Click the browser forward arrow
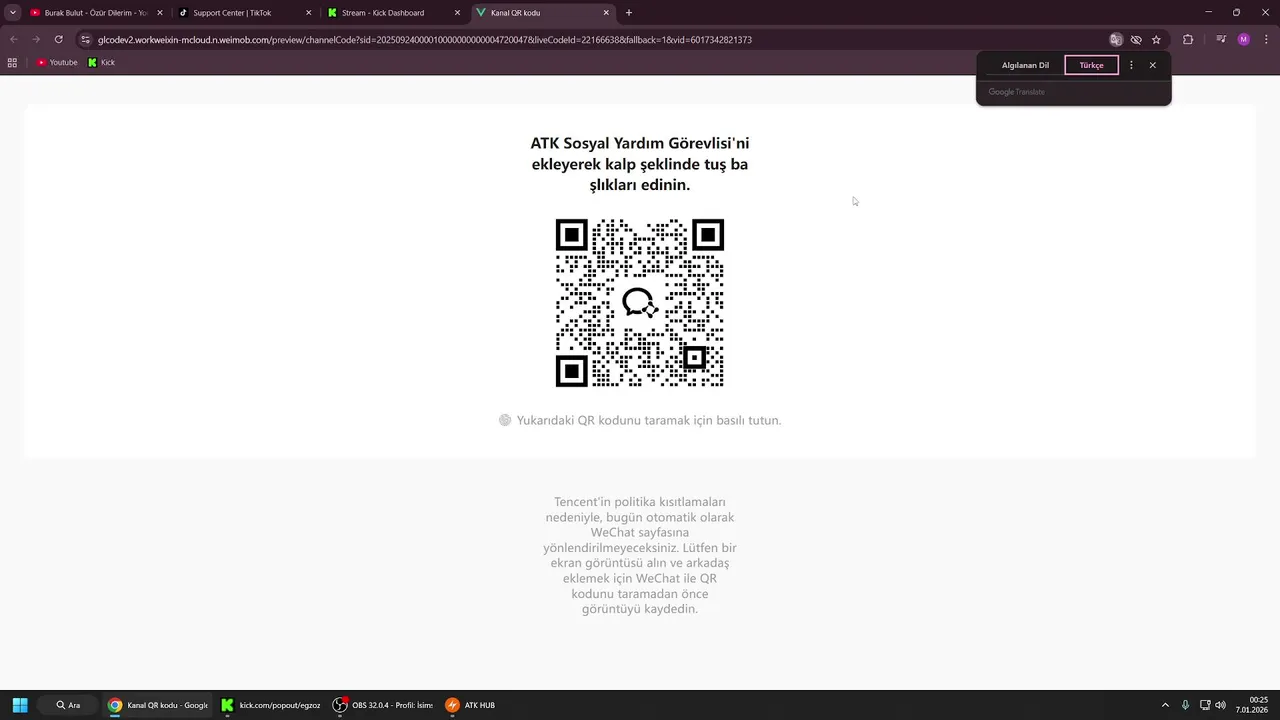Image resolution: width=1280 pixels, height=720 pixels. tap(36, 40)
